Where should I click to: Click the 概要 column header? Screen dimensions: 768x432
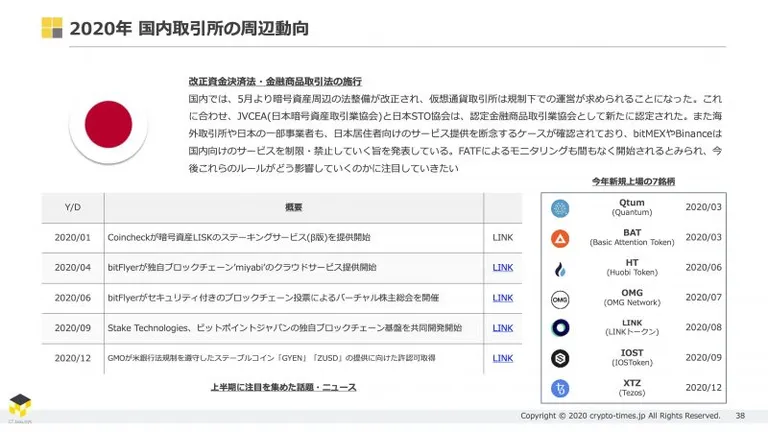tap(293, 207)
